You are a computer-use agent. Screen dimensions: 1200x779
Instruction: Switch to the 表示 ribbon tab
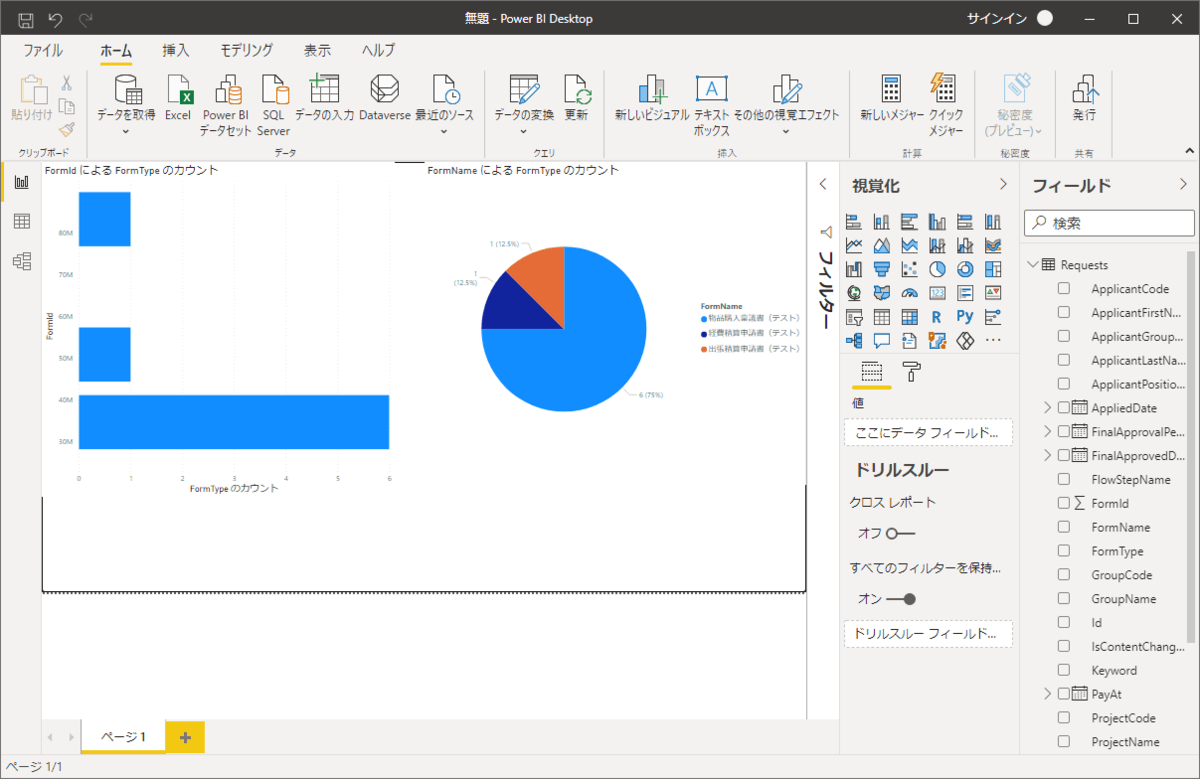point(317,50)
